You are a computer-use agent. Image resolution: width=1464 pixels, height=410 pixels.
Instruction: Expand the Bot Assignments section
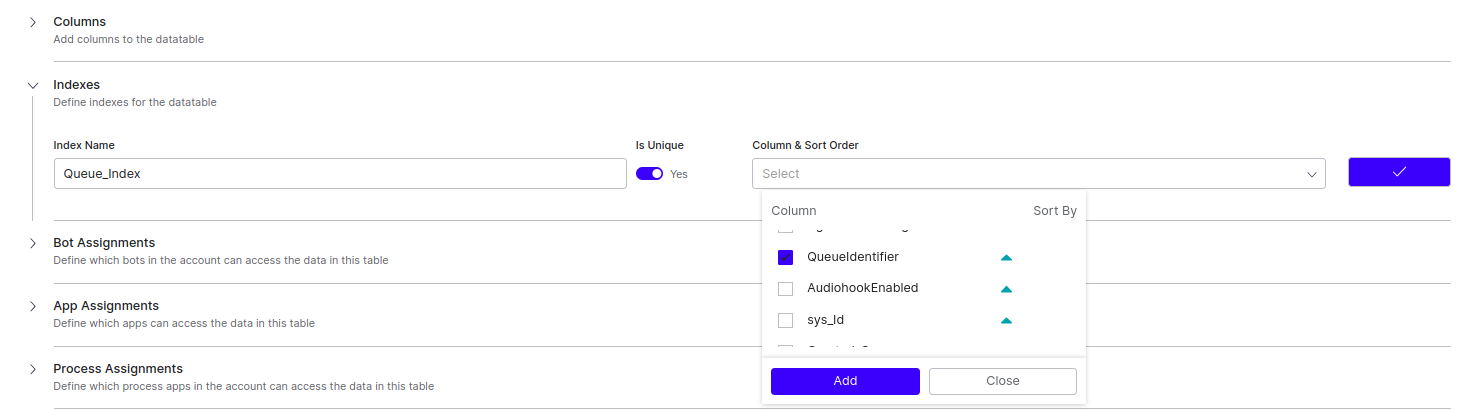[32, 243]
